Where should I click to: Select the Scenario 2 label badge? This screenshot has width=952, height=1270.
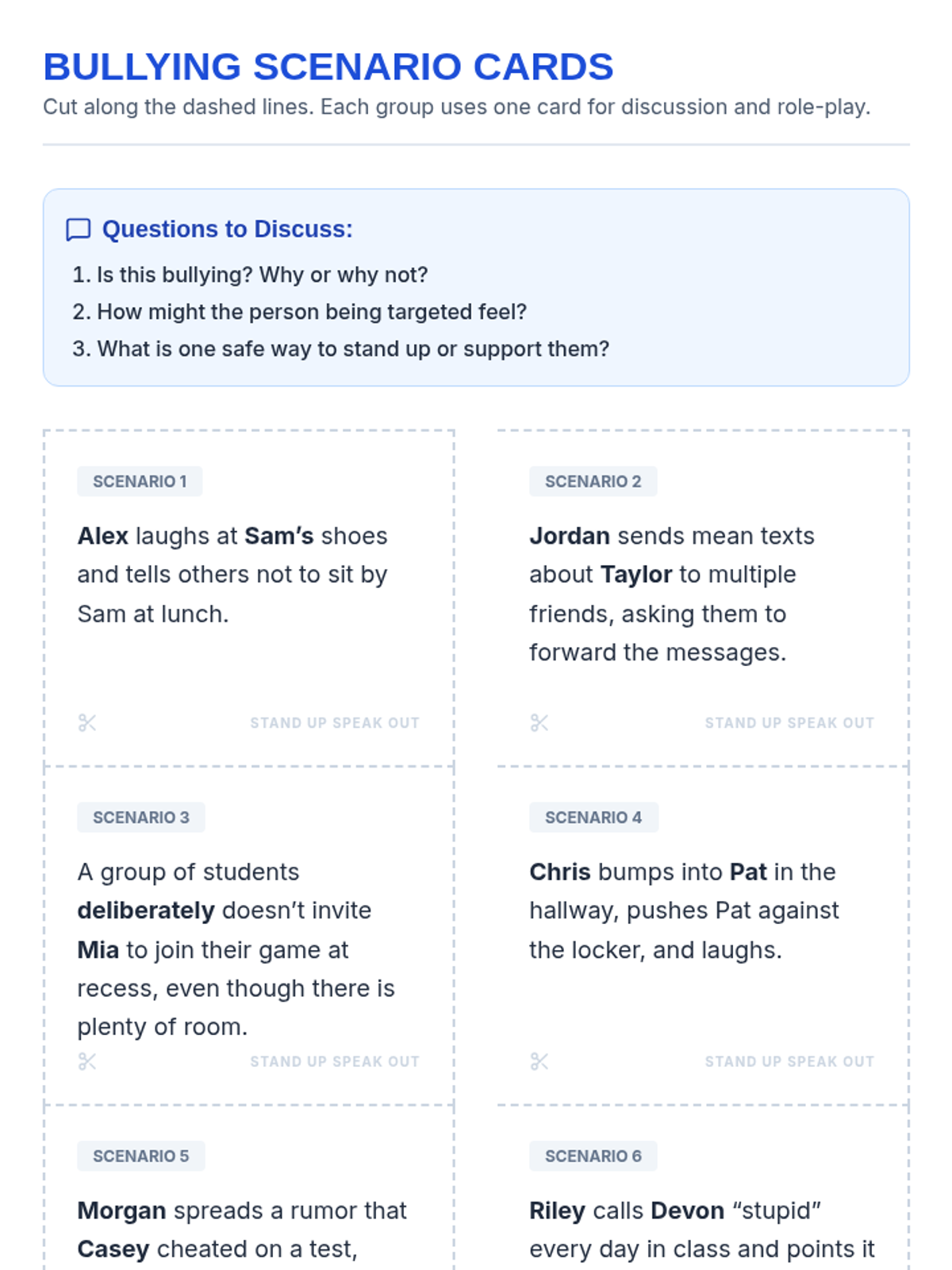[x=593, y=482]
